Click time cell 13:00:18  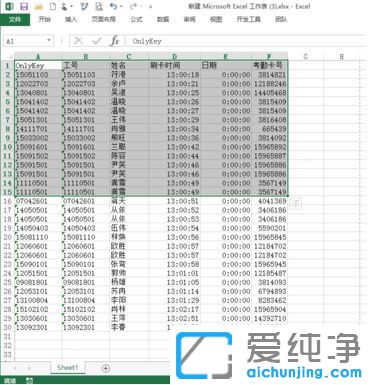pyautogui.click(x=175, y=75)
